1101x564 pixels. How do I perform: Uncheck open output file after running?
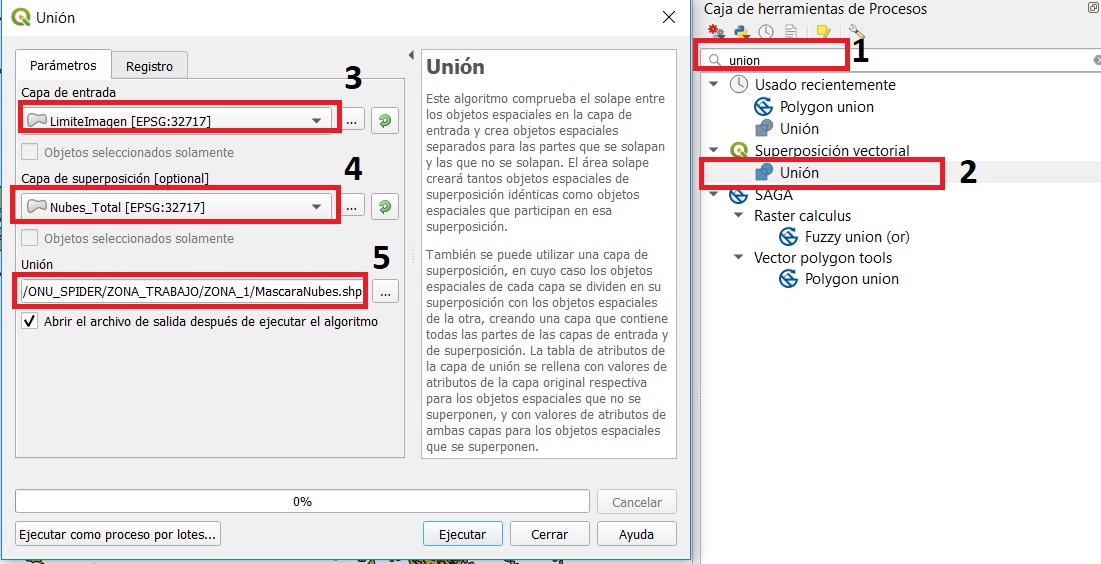point(30,322)
